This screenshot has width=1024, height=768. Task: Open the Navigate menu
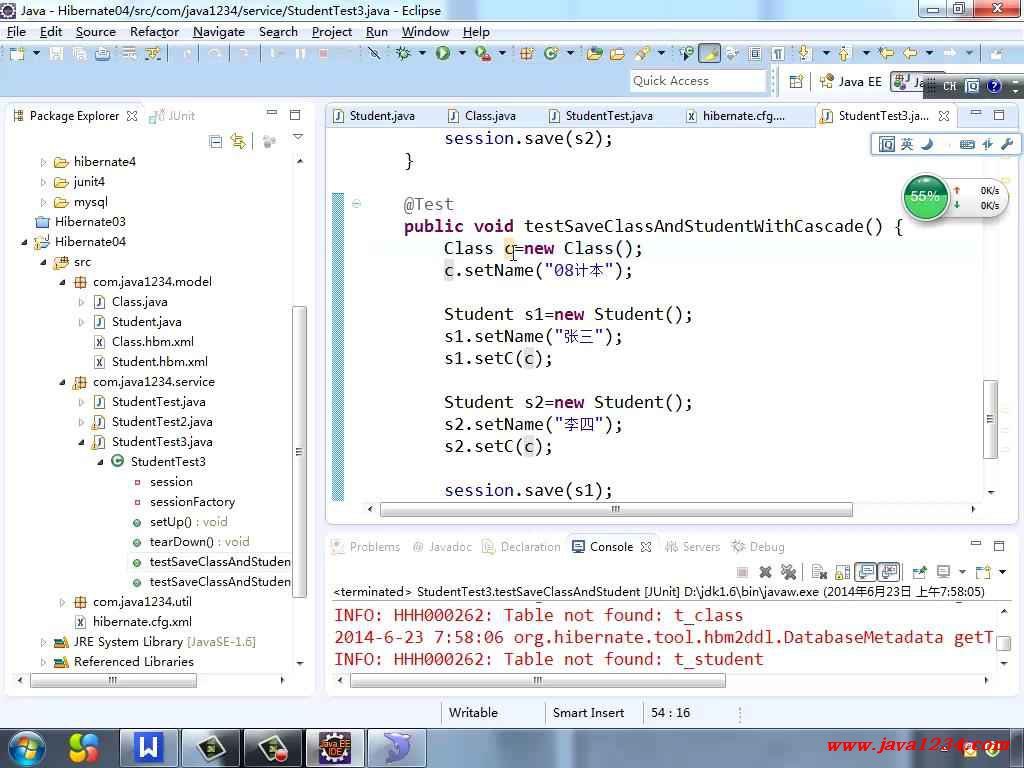point(219,32)
